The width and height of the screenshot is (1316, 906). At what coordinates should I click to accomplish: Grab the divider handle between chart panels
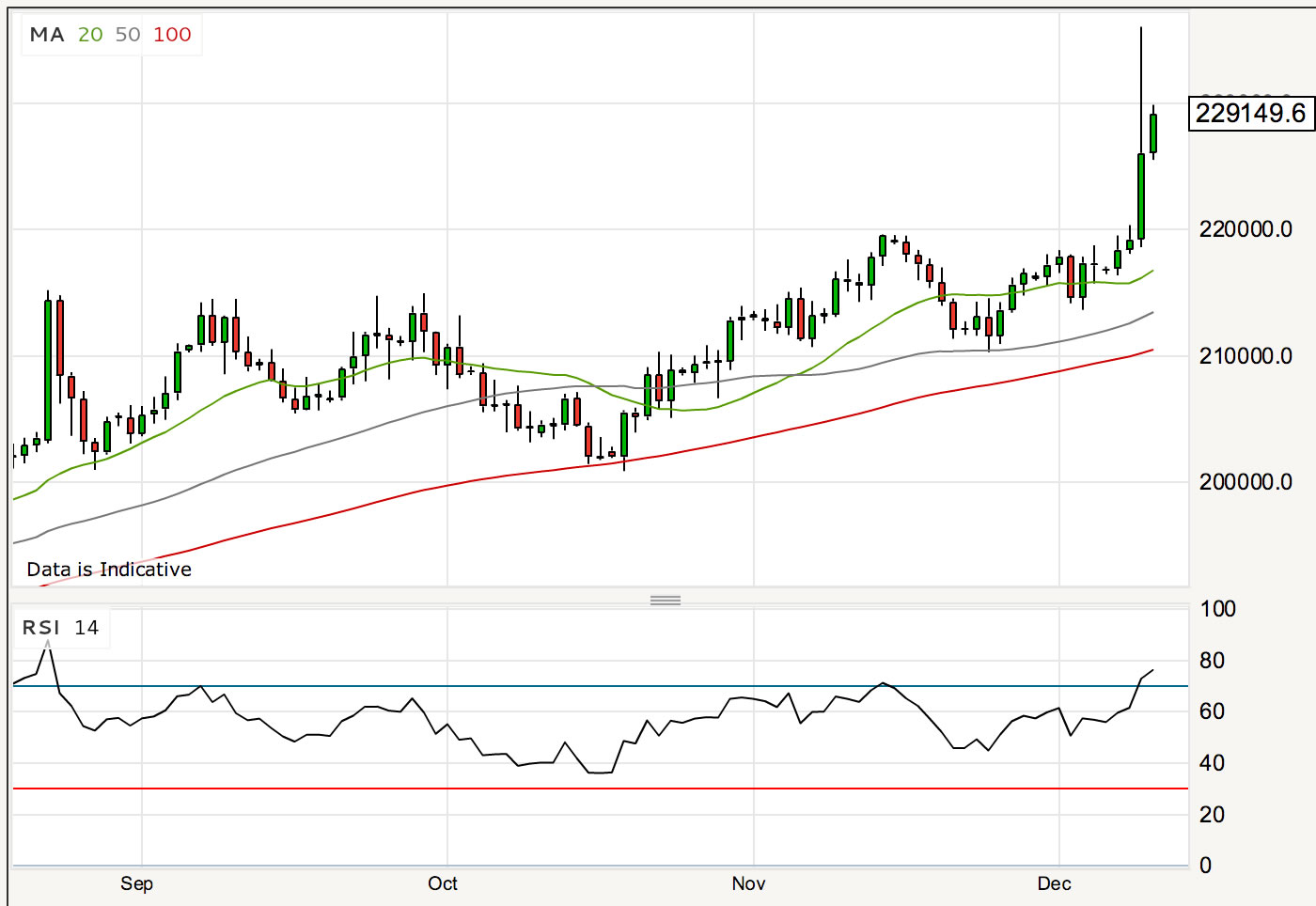coord(666,600)
